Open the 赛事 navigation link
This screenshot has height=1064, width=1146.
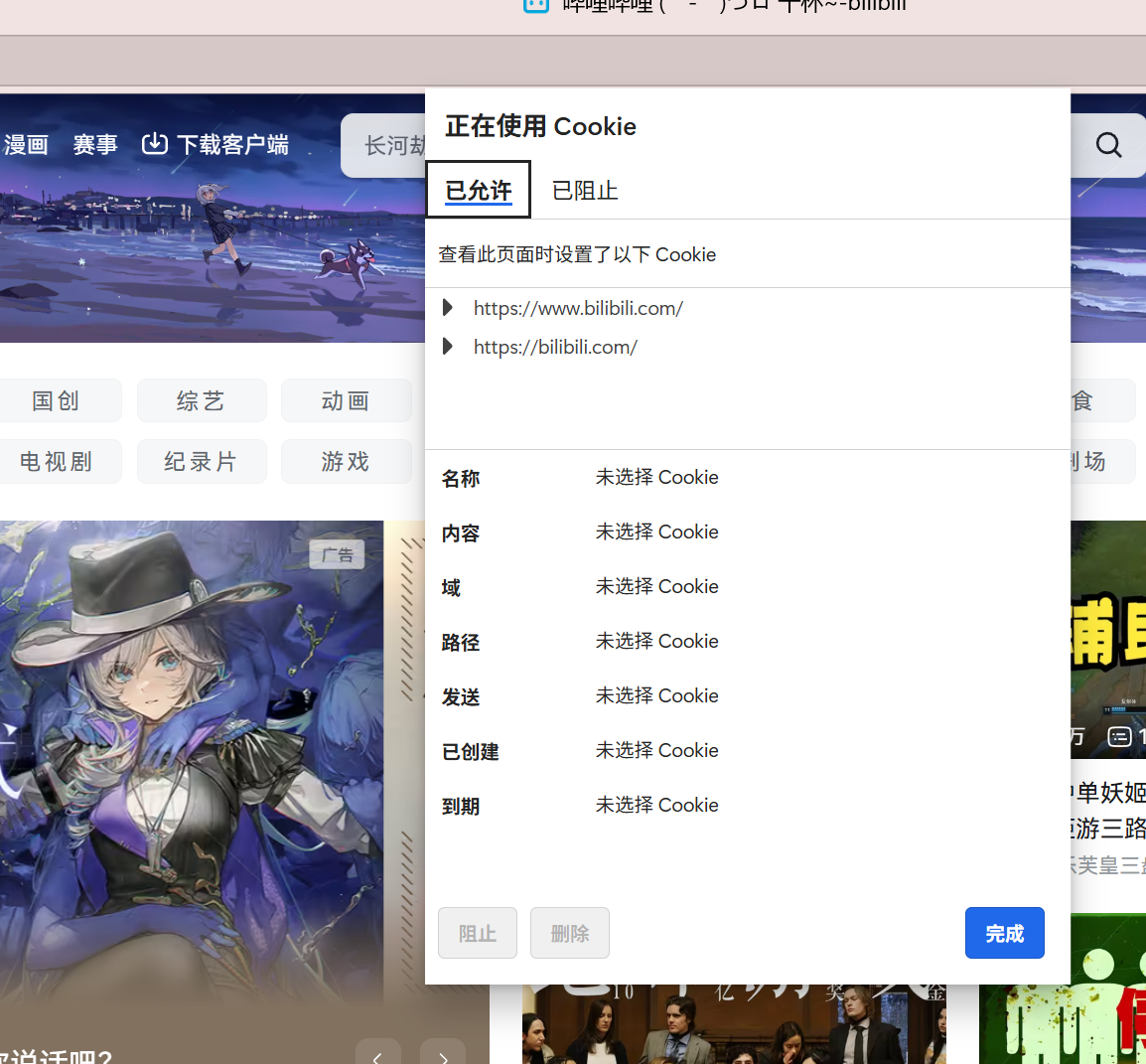pos(95,144)
